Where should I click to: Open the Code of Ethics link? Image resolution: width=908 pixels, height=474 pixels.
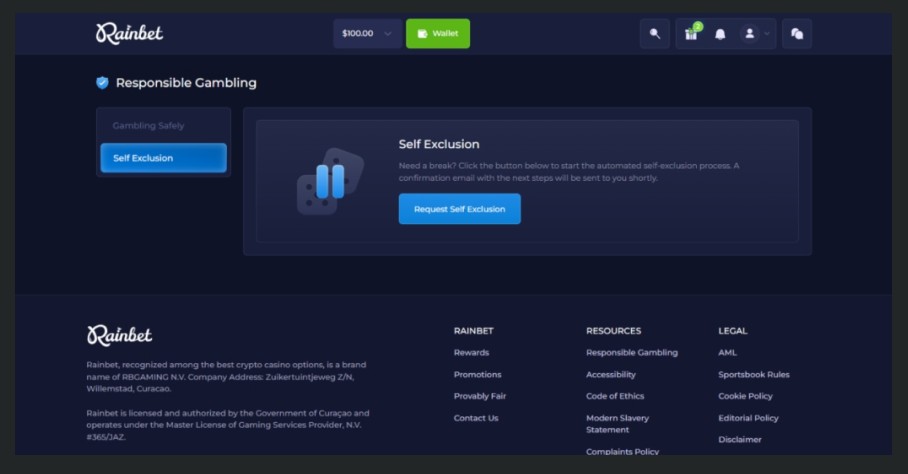[615, 396]
